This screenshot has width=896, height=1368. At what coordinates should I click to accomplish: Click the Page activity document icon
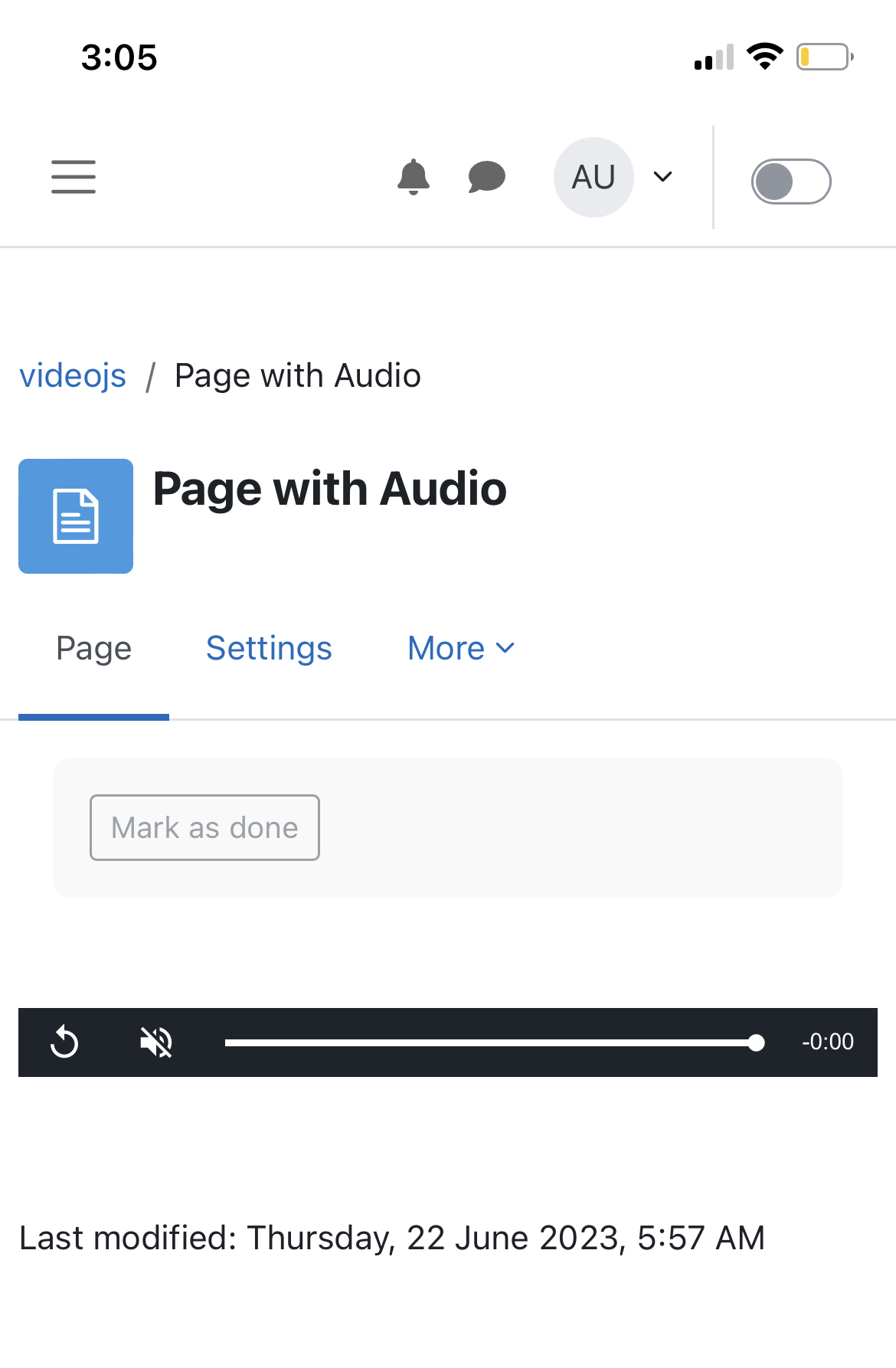point(76,516)
